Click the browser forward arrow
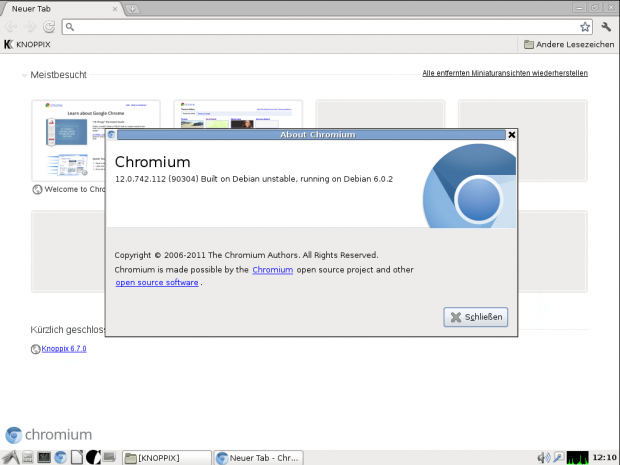 [x=30, y=26]
